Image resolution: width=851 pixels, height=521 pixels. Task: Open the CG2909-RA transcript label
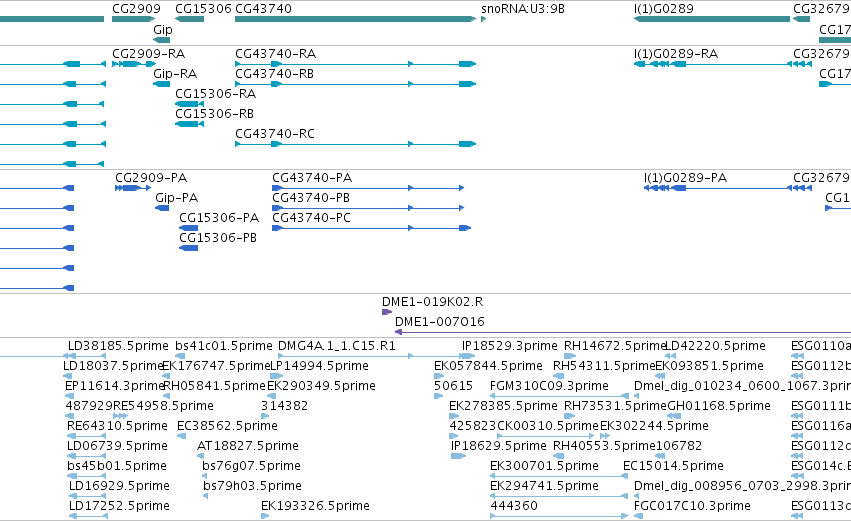(x=148, y=54)
